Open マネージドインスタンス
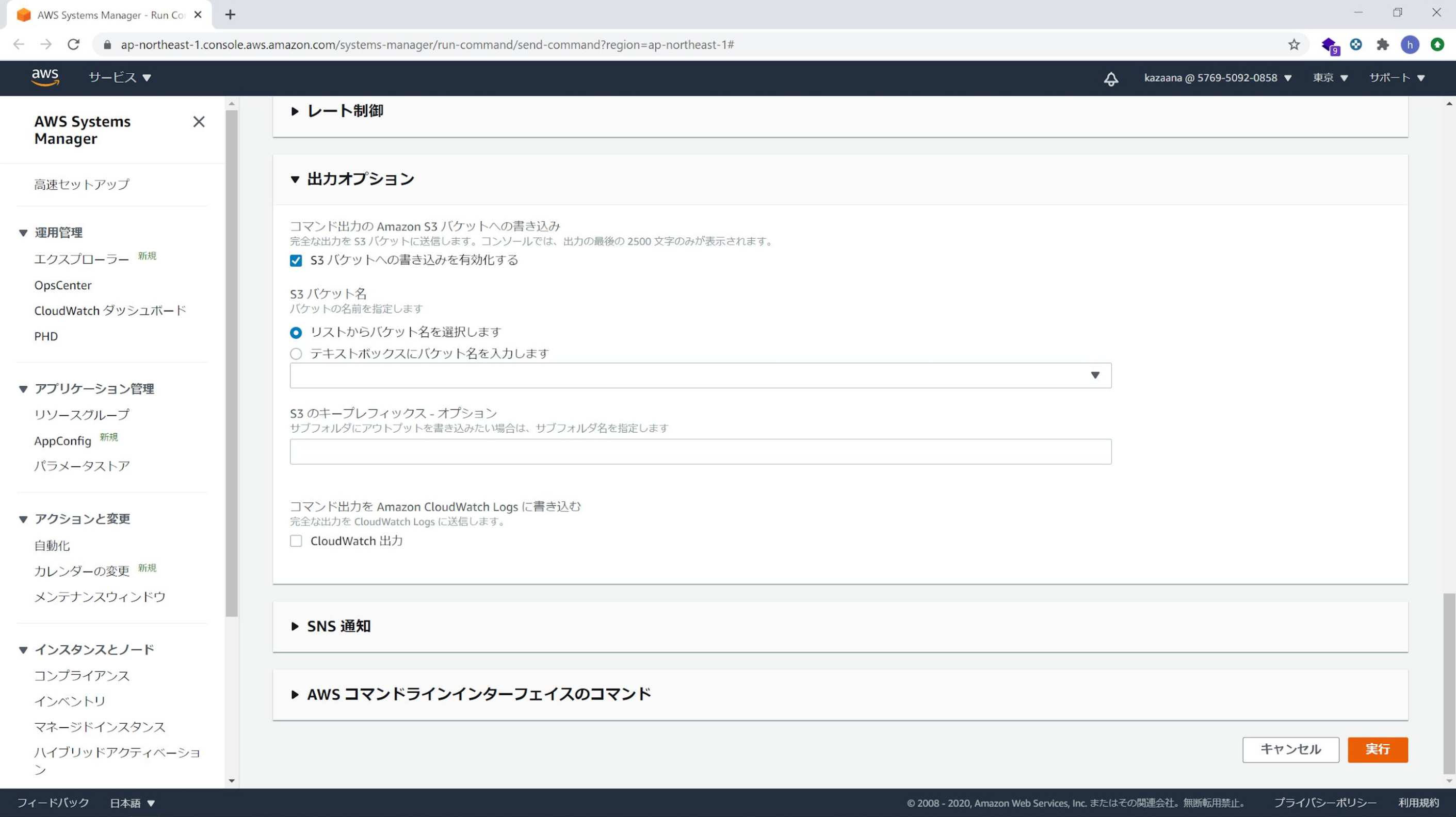Viewport: 1456px width, 817px height. 100,727
